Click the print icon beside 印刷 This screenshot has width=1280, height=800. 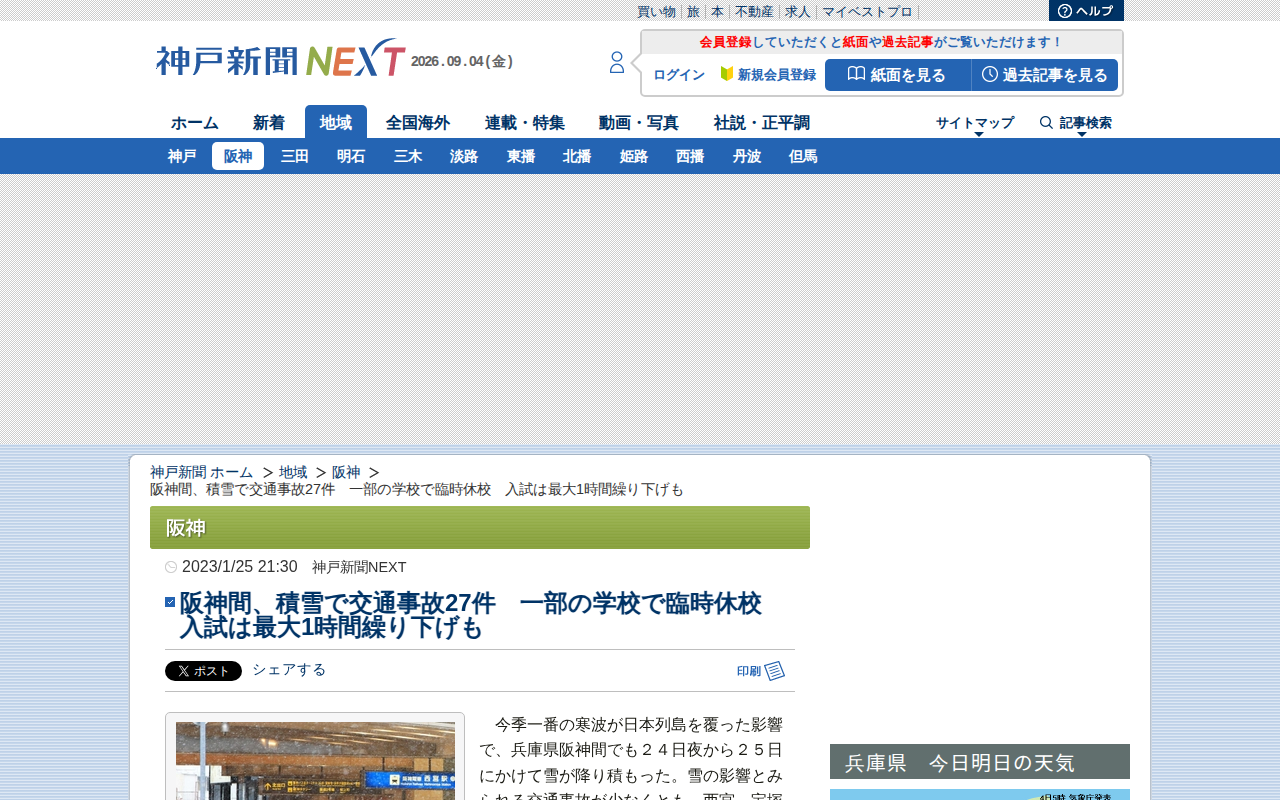pos(775,671)
